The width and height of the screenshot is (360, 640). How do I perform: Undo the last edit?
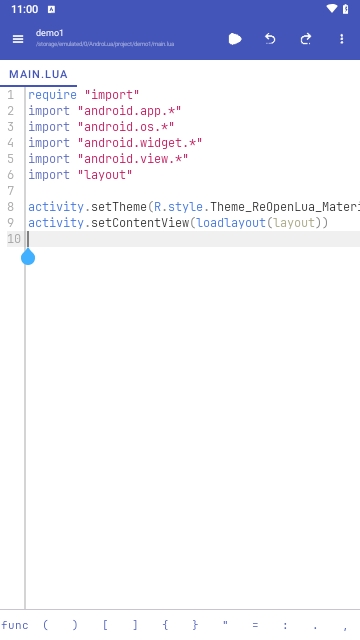point(270,39)
